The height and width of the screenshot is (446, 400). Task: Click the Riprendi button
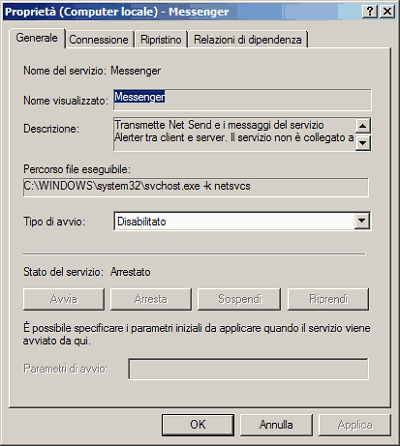(x=328, y=299)
